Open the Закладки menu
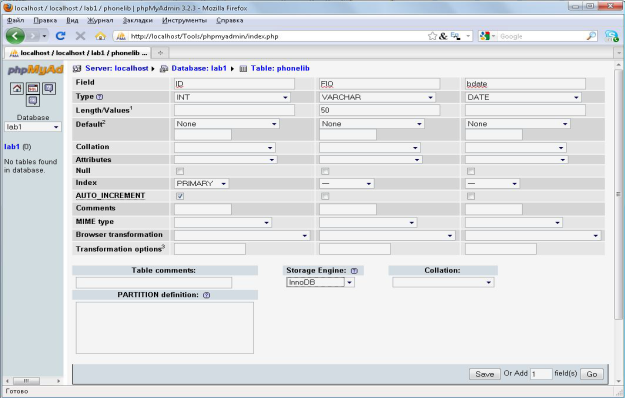 tap(138, 20)
